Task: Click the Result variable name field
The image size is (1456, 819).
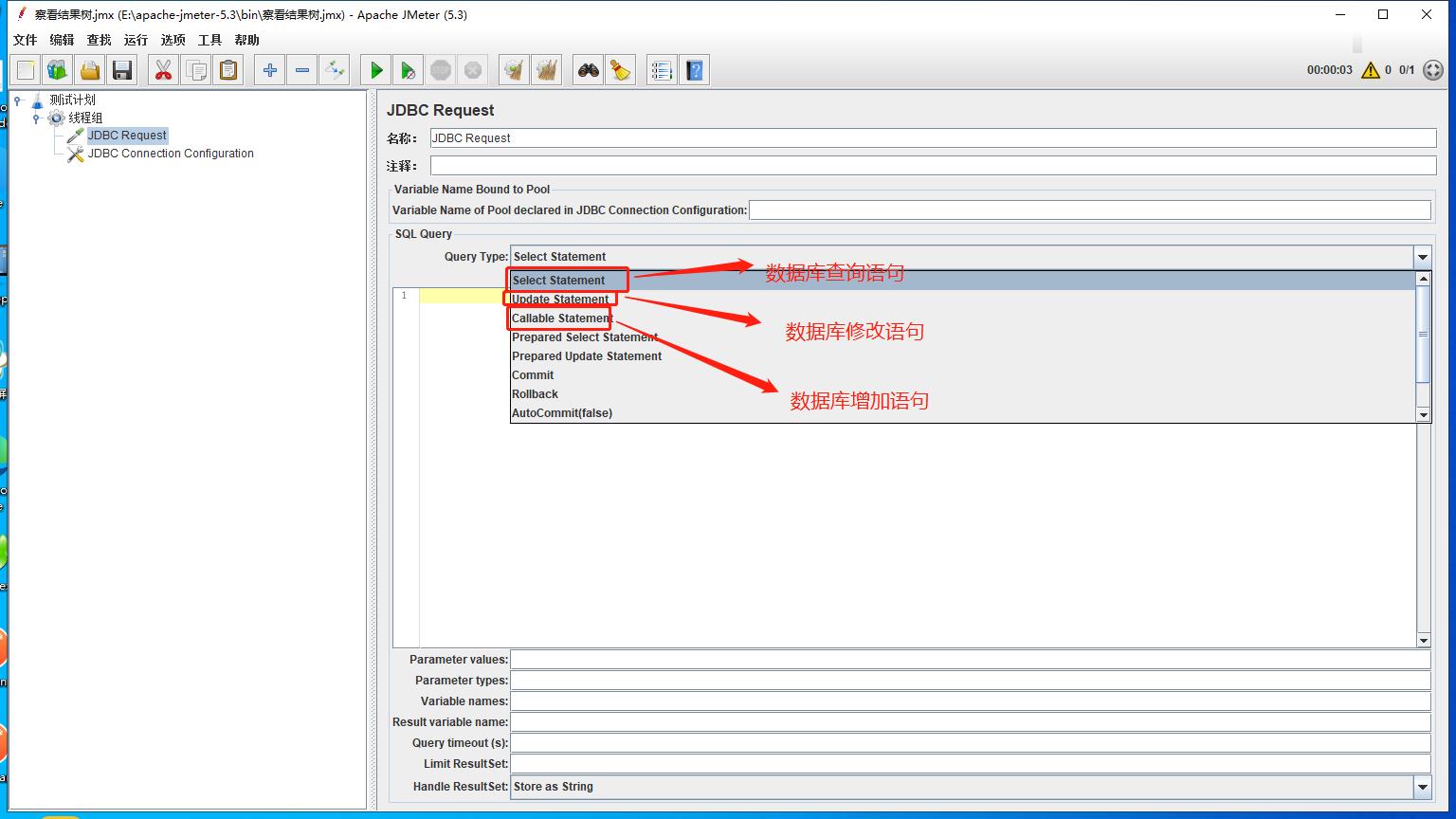Action: pyautogui.click(x=970, y=722)
